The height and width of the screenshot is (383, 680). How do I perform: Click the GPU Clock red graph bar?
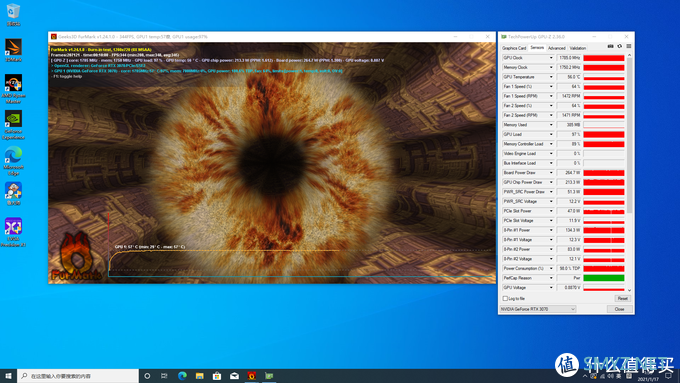pyautogui.click(x=604, y=58)
